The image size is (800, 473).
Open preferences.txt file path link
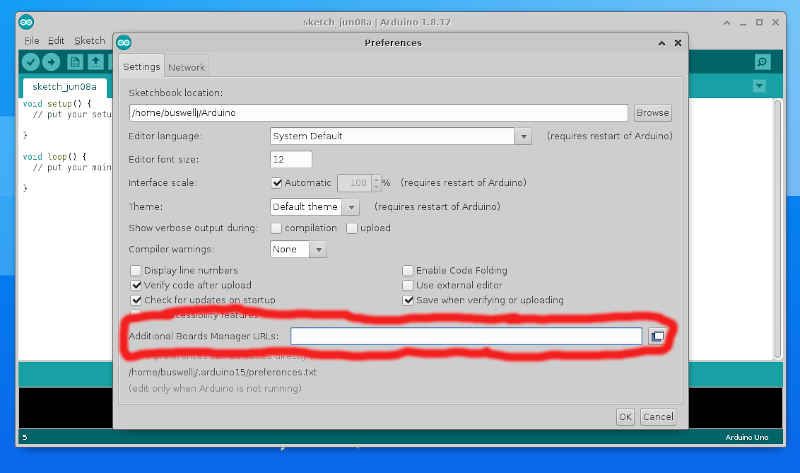tap(222, 372)
